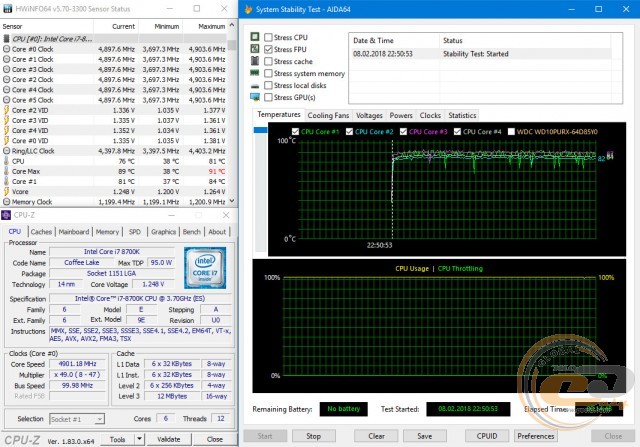Enable Stress GPU(s) checkbox
640x447 pixels.
tap(268, 97)
